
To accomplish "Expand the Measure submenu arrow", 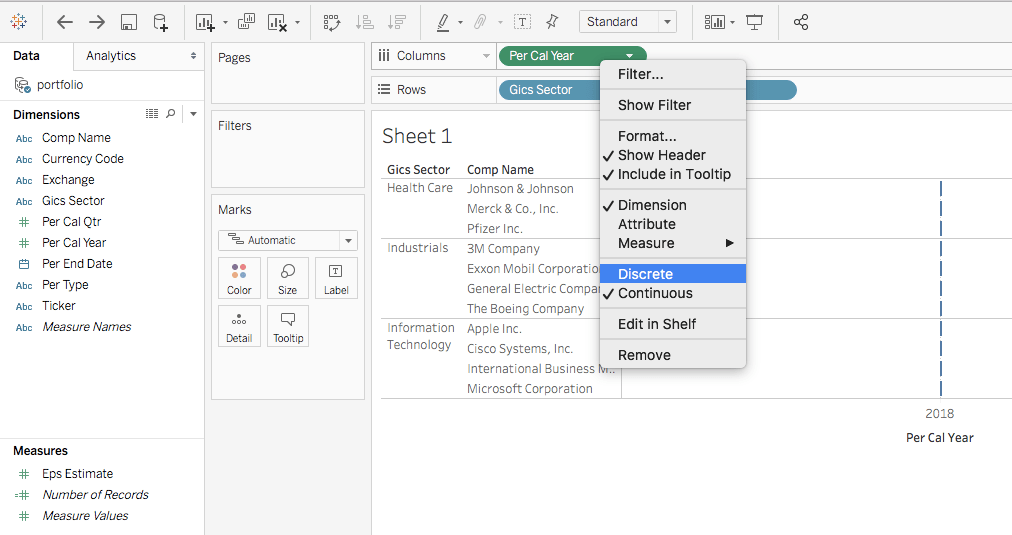I will [730, 243].
